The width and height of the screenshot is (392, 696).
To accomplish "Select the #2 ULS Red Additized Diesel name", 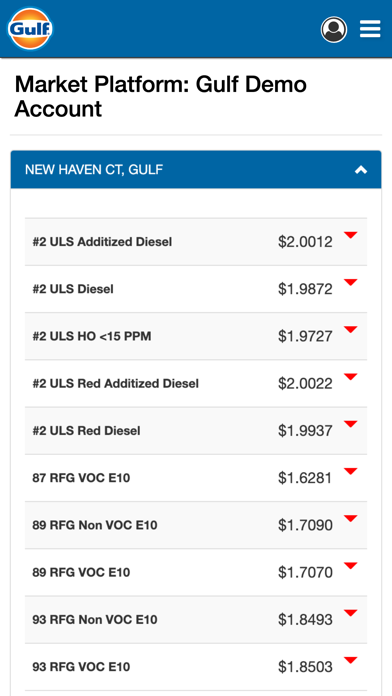I will tap(115, 384).
